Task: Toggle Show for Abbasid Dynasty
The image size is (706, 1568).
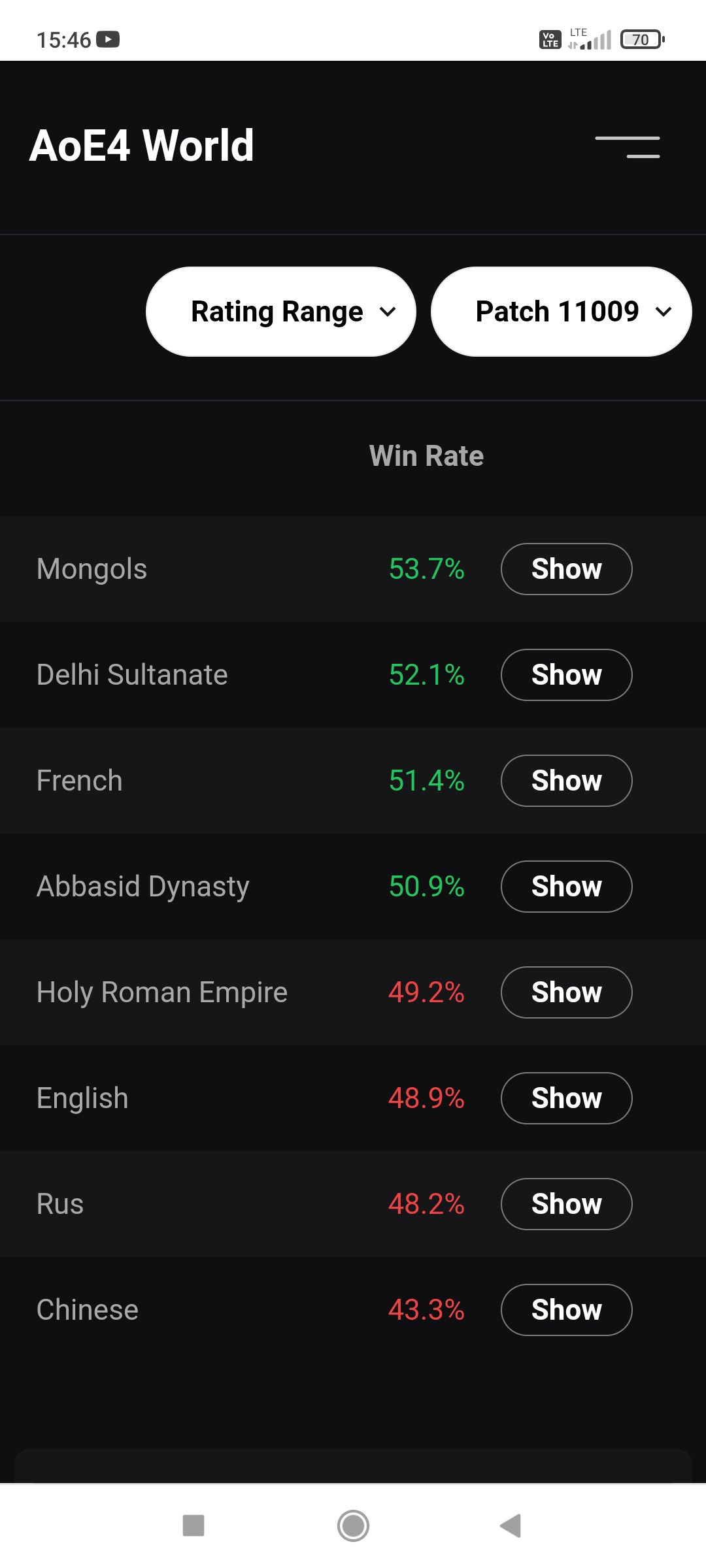Action: coord(566,887)
